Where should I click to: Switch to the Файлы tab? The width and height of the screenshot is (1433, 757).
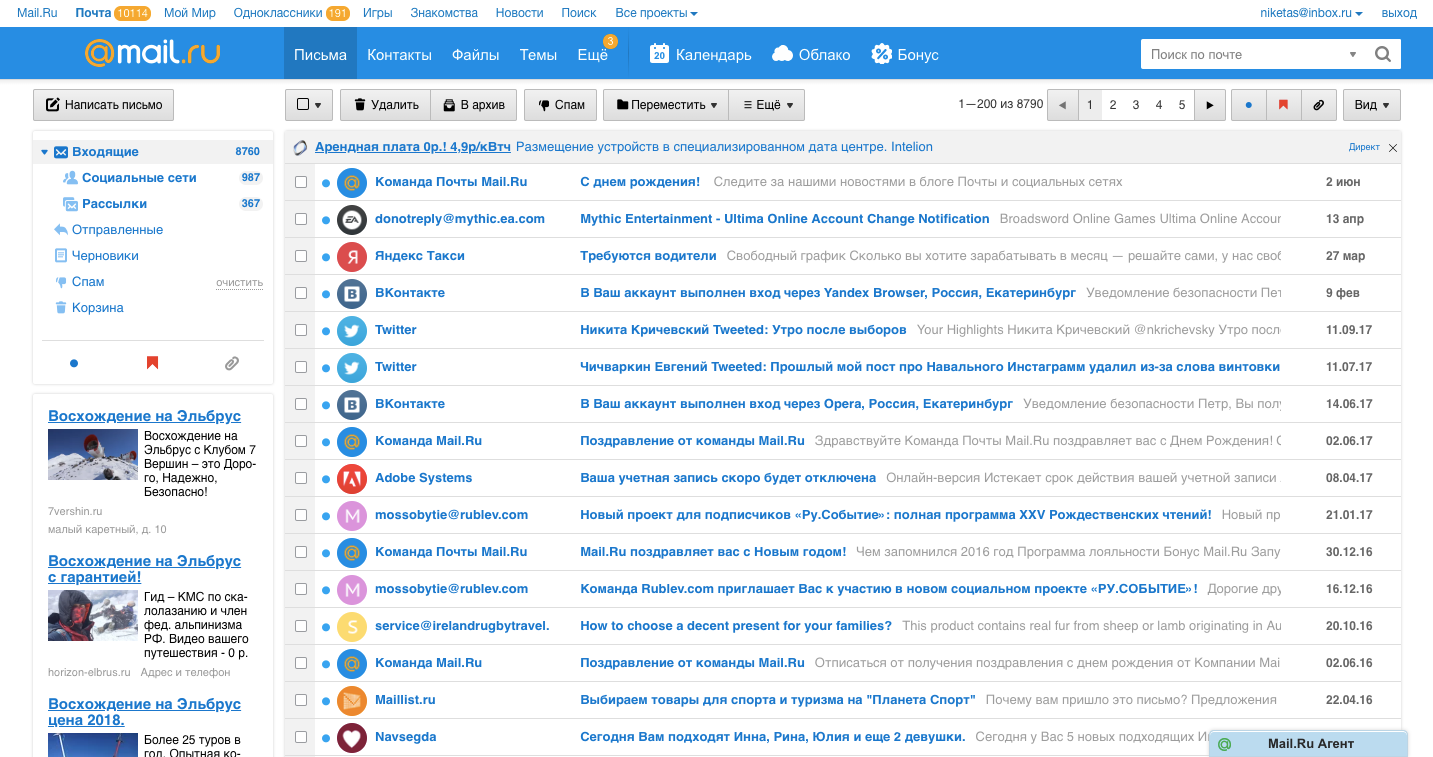(475, 54)
